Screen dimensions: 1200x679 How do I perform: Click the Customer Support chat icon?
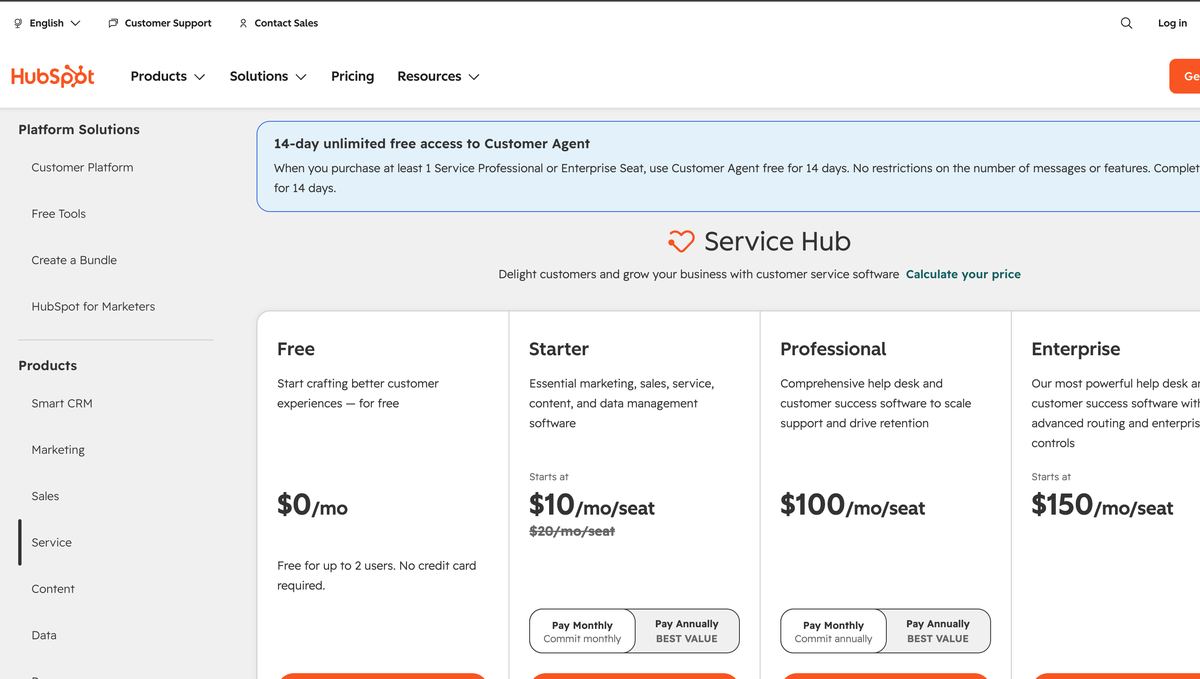[x=113, y=23]
